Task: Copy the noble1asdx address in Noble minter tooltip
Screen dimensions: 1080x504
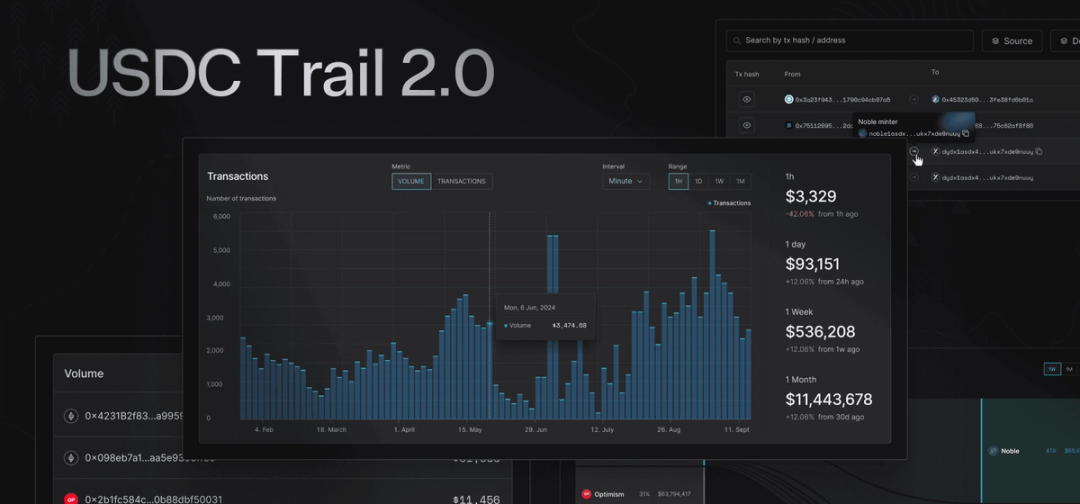Action: [966, 133]
